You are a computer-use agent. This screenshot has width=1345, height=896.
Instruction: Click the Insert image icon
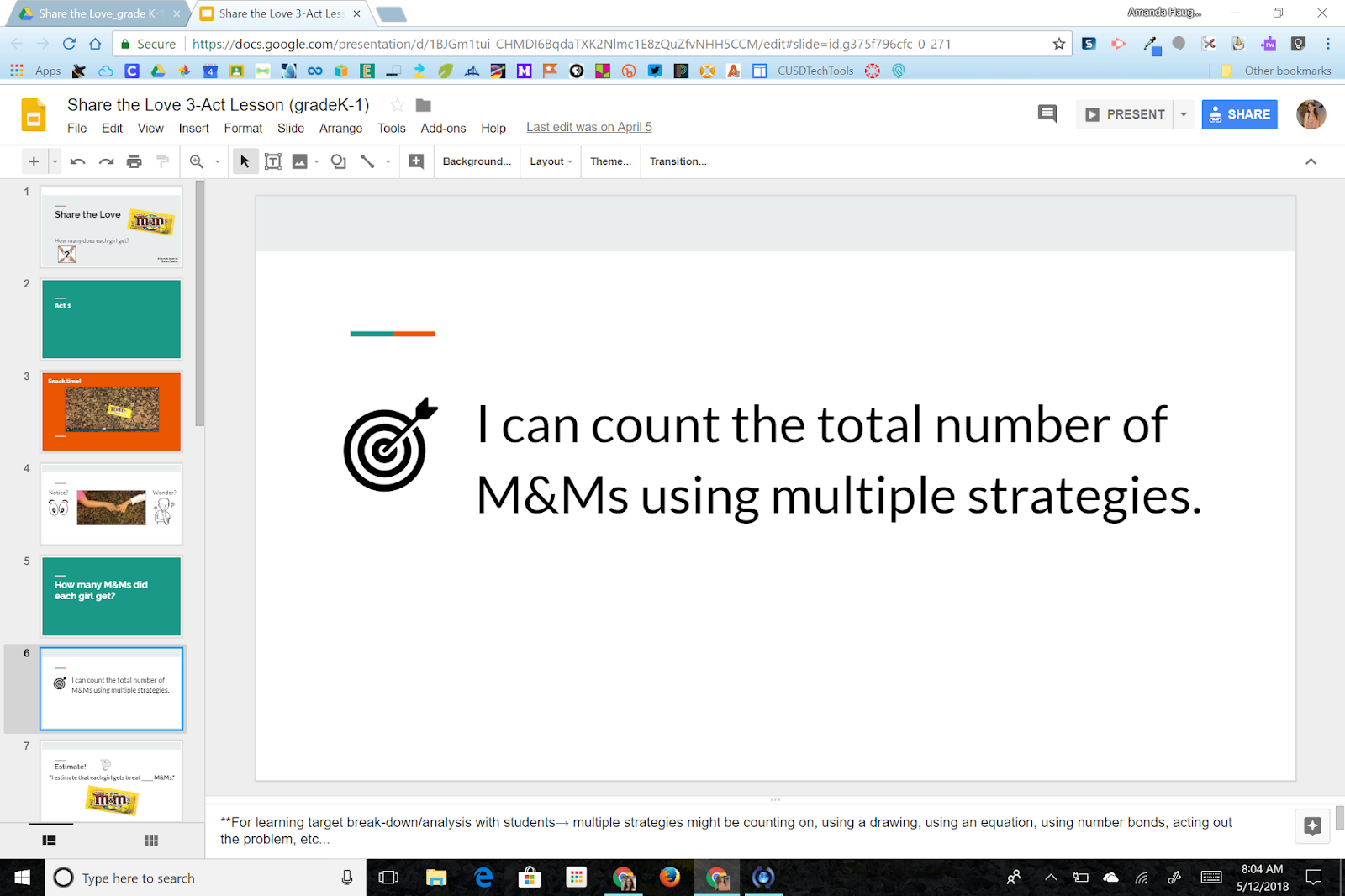point(299,161)
